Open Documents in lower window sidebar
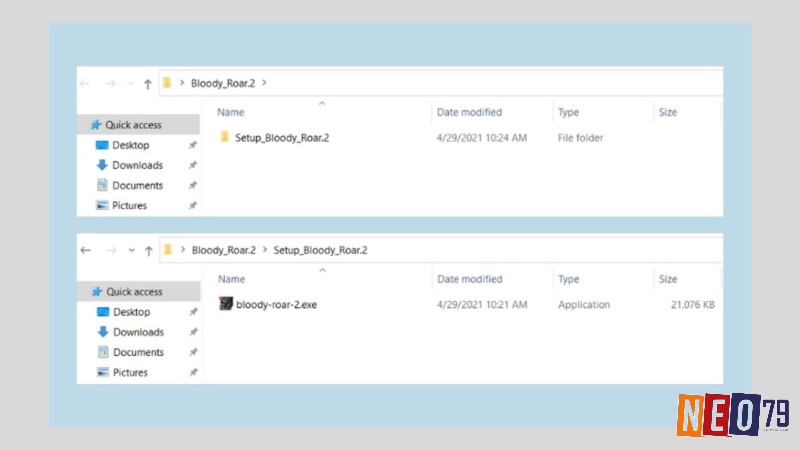The image size is (800, 450). (138, 352)
